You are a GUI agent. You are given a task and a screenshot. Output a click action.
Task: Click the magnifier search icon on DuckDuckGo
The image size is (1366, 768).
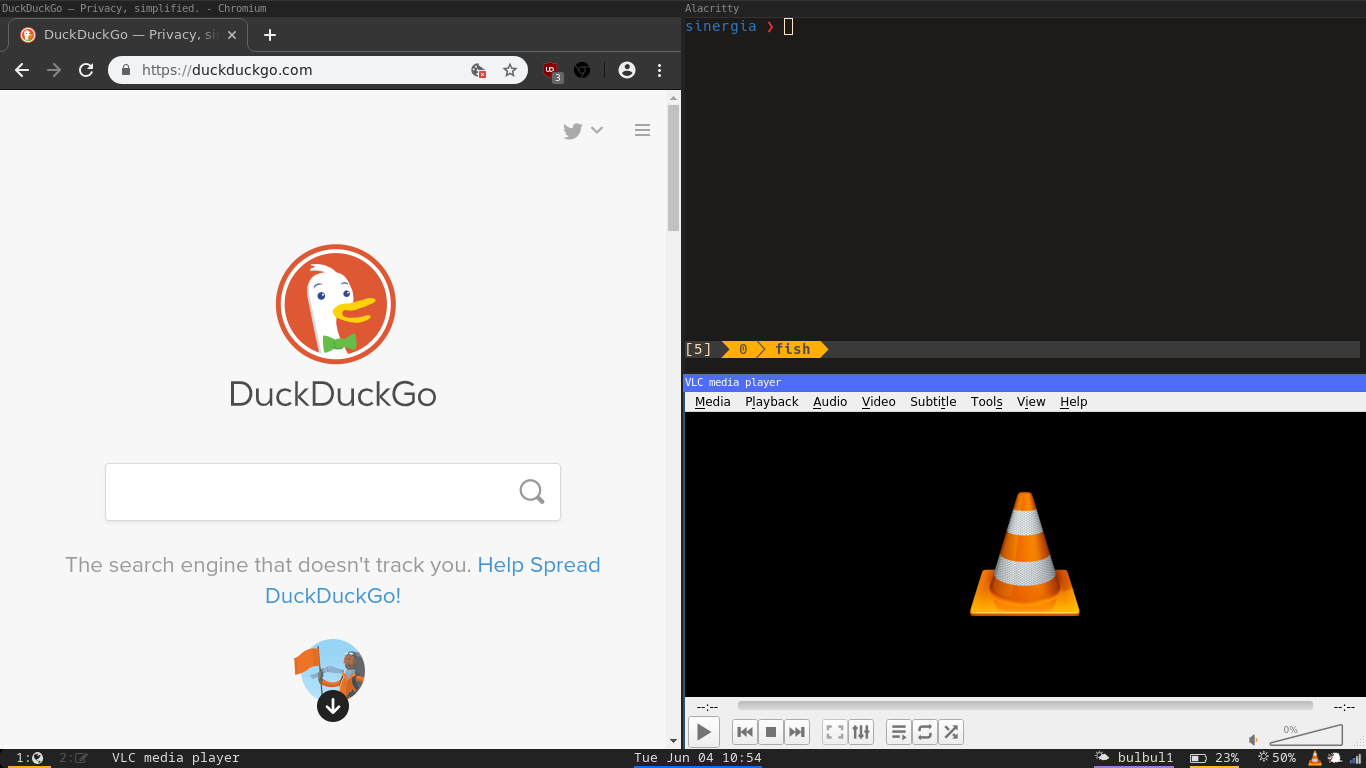(x=532, y=491)
